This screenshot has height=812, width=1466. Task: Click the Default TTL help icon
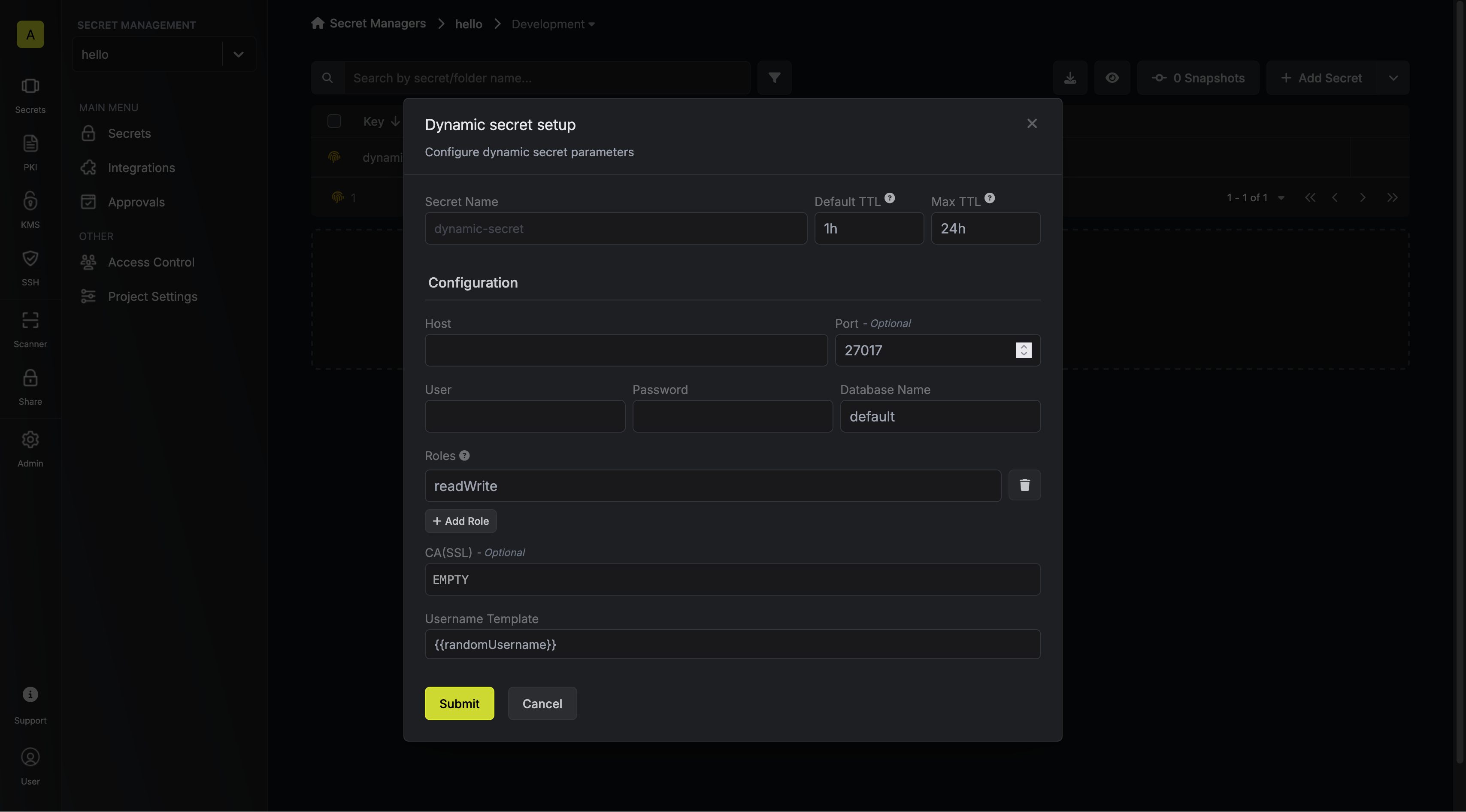(x=890, y=198)
